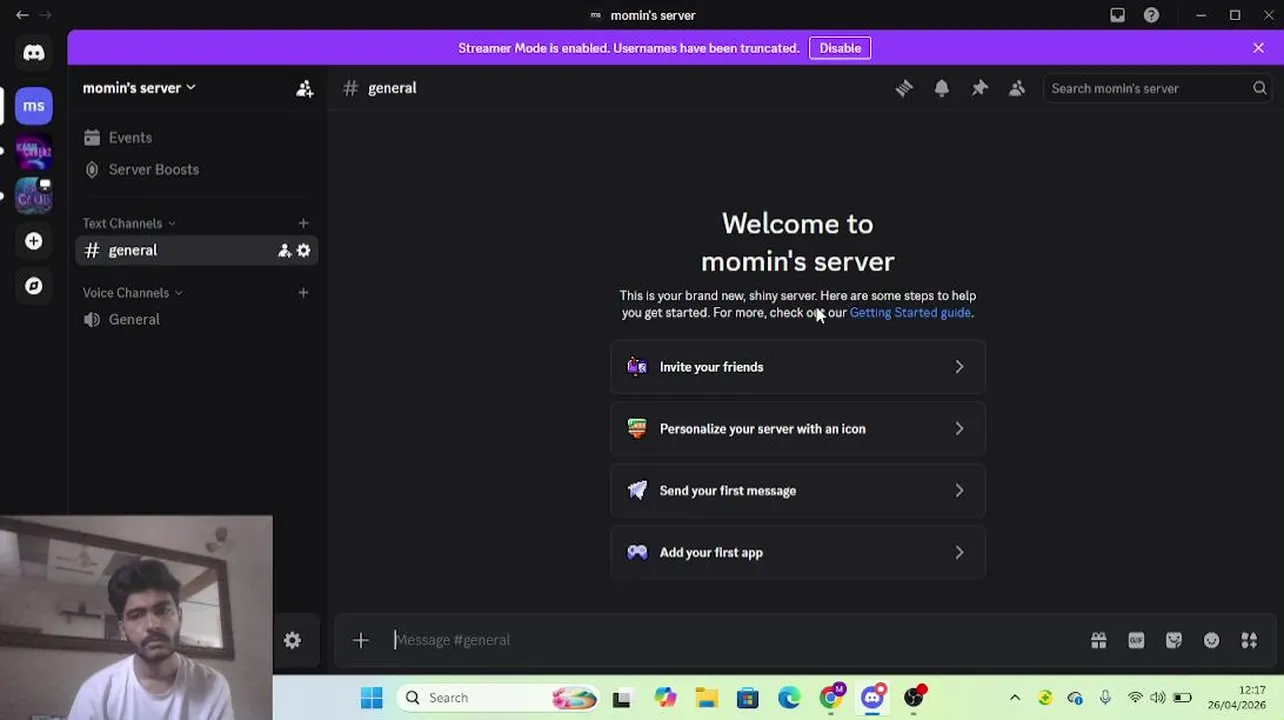This screenshot has height=720, width=1284.
Task: Open invite people icon beside server name
Action: [x=305, y=89]
